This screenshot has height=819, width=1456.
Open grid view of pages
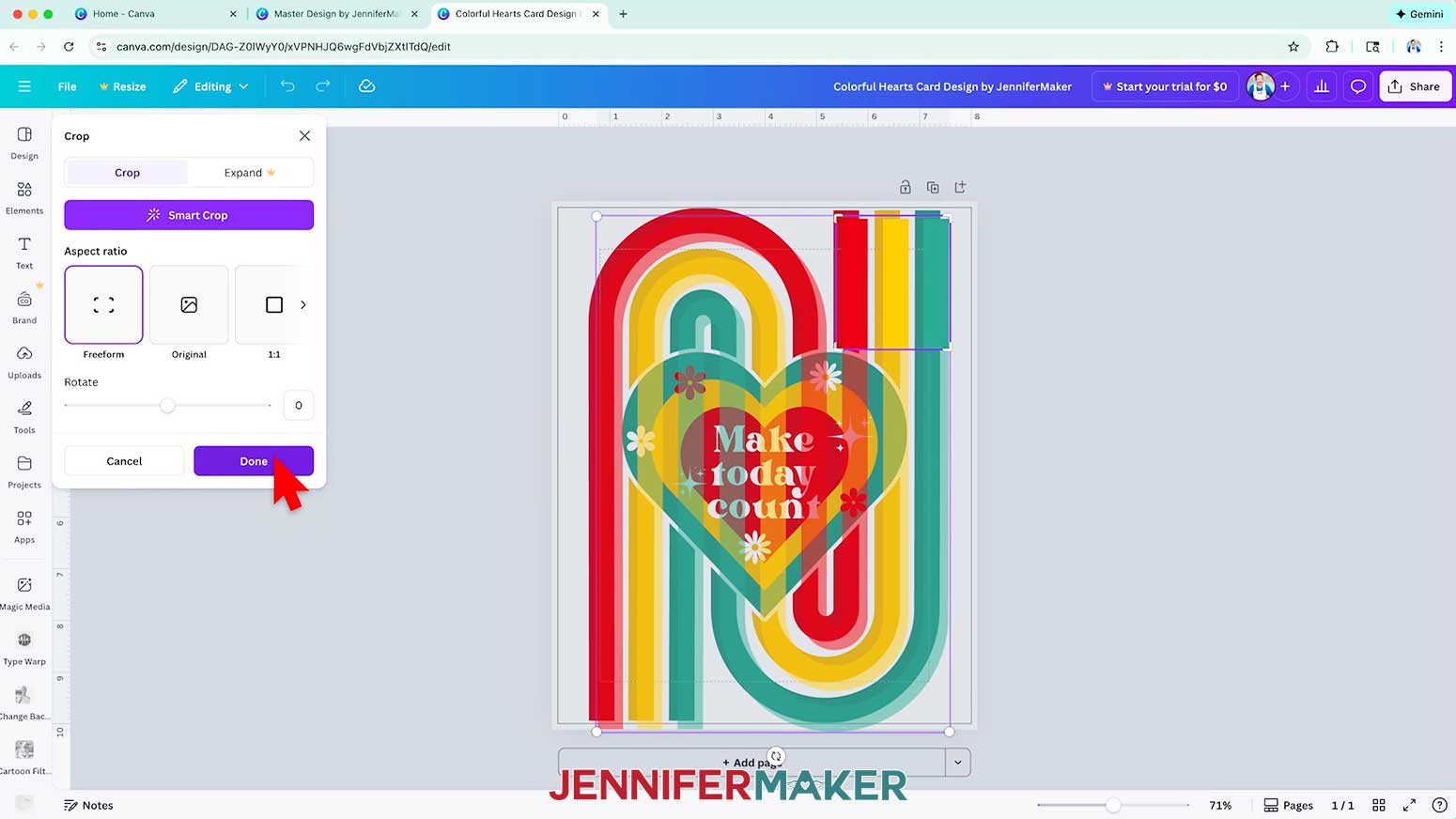point(1379,805)
